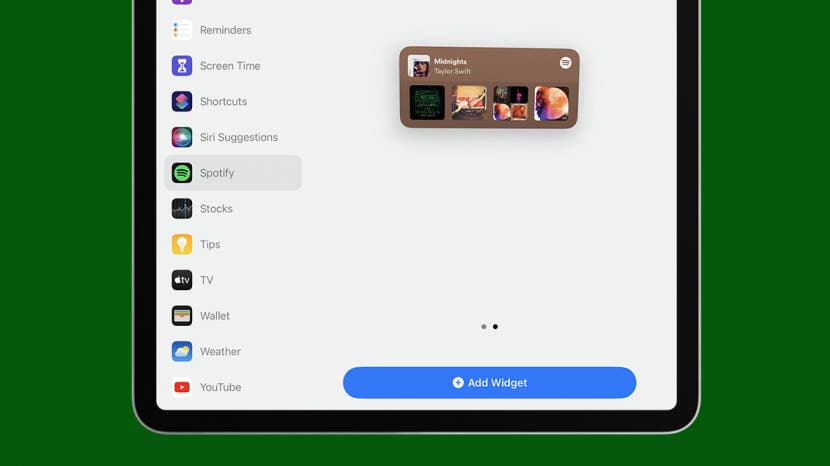Click the Spotify logo in widget preview
Viewport: 830px width, 466px height.
click(565, 63)
